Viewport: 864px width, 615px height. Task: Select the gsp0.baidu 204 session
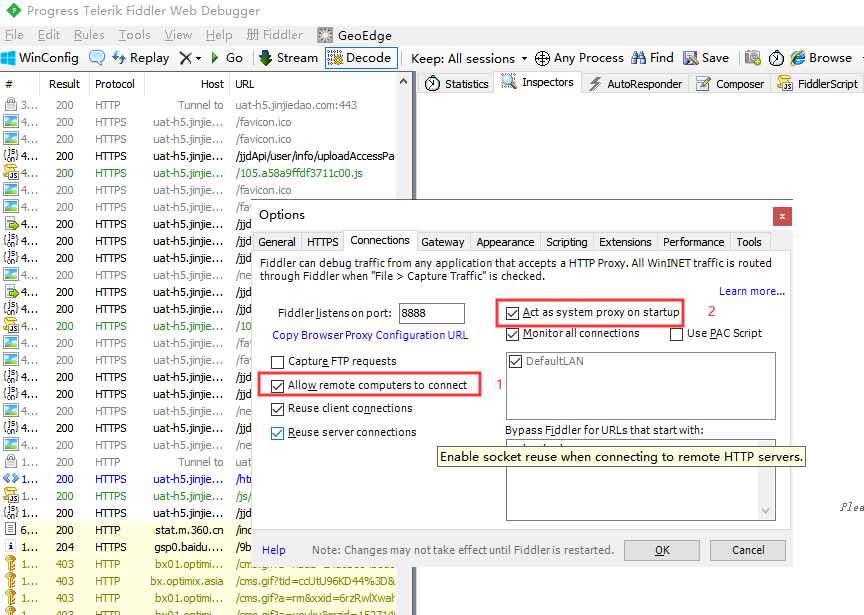(127, 547)
